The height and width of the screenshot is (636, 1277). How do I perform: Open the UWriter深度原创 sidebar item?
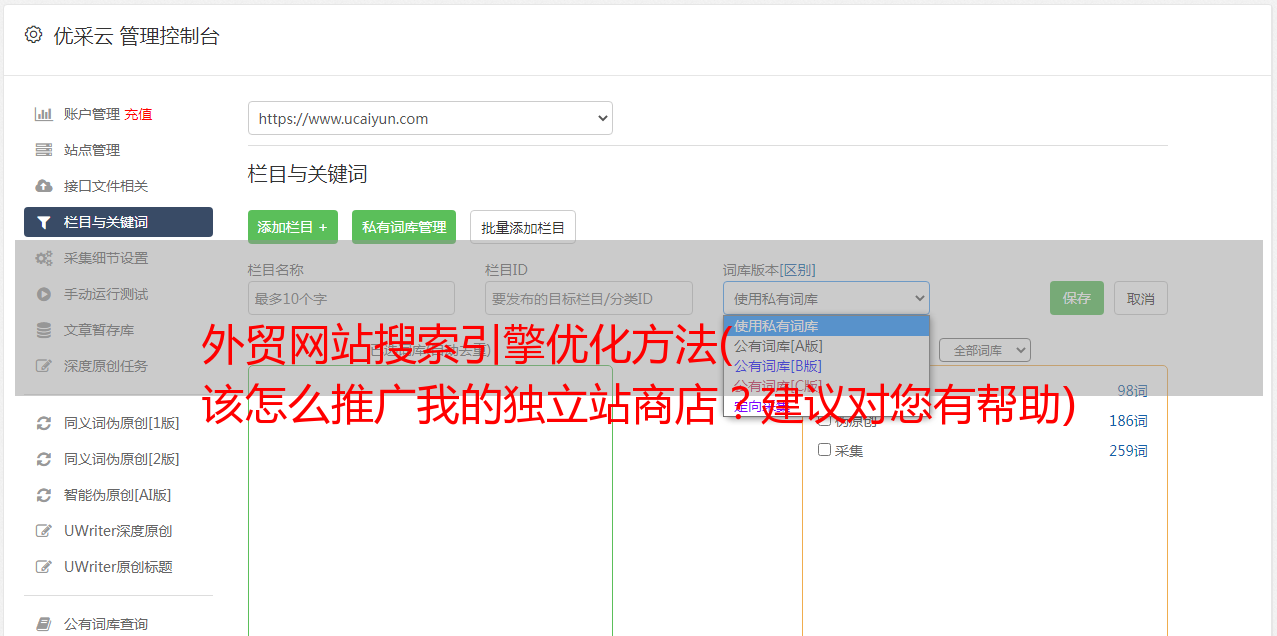click(x=118, y=531)
